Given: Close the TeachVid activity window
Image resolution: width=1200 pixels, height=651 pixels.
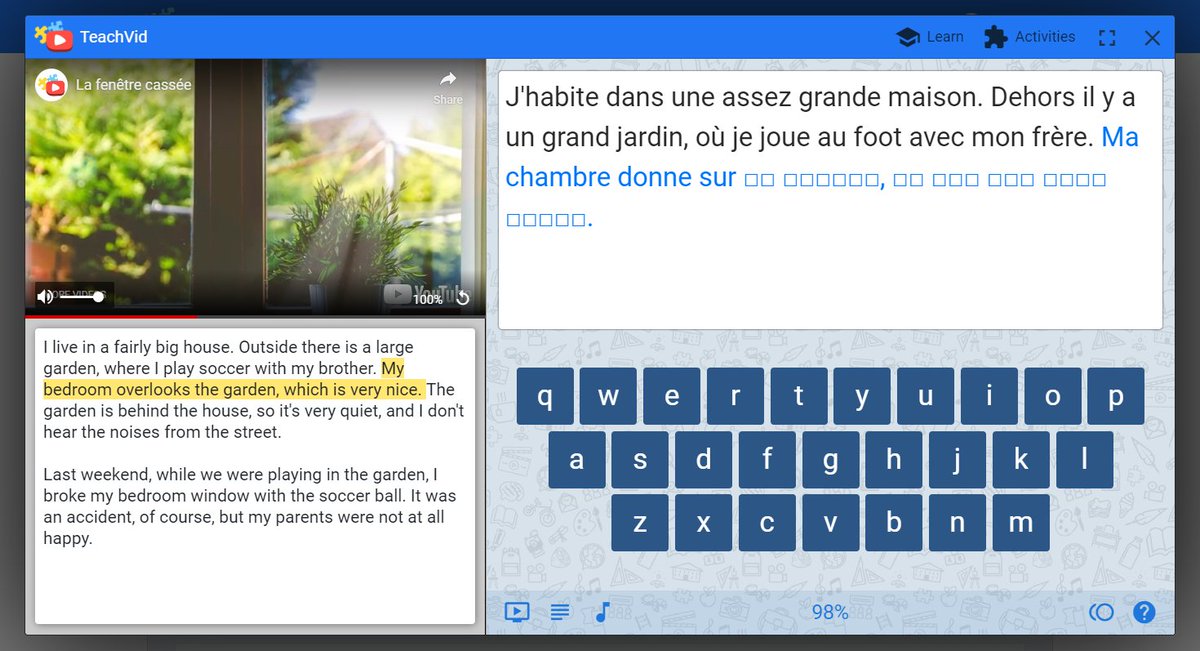Looking at the screenshot, I should coord(1152,38).
